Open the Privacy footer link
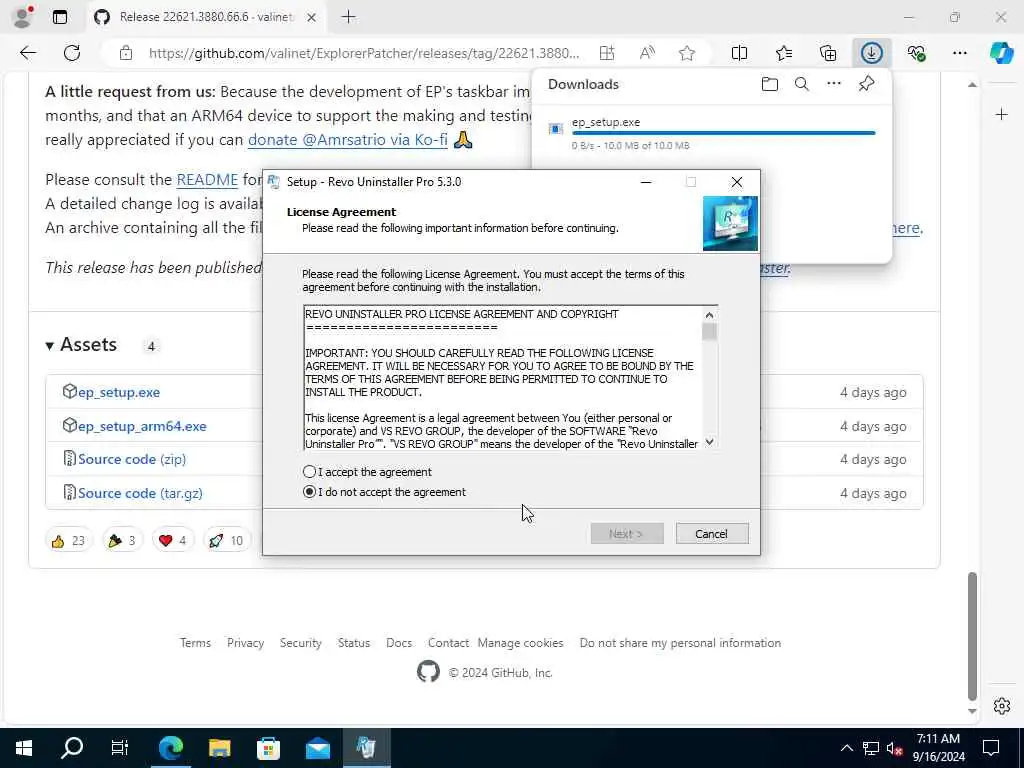 click(246, 643)
